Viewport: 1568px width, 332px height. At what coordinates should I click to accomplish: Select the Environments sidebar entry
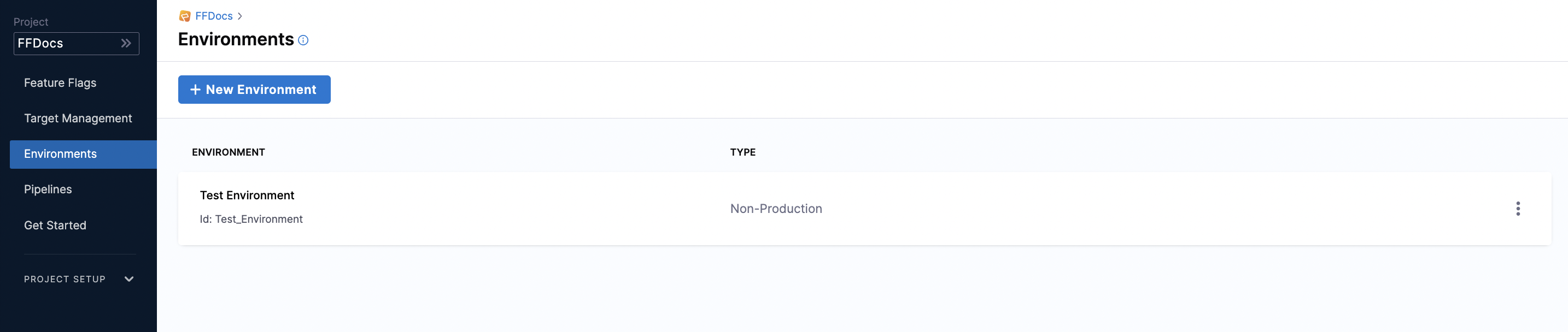point(60,154)
